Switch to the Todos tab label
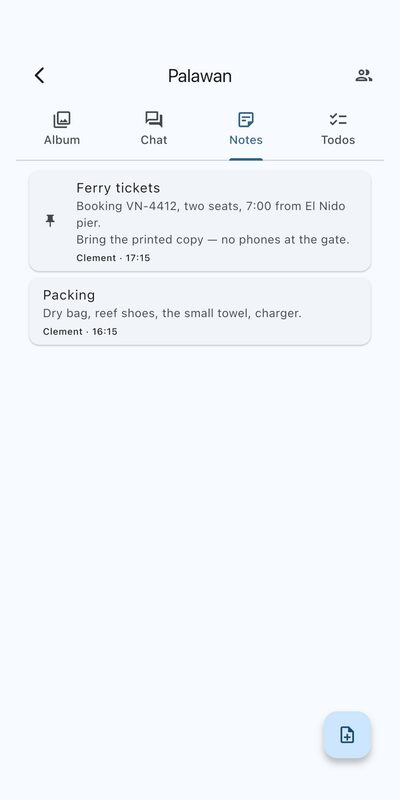This screenshot has width=400, height=800. coord(338,140)
